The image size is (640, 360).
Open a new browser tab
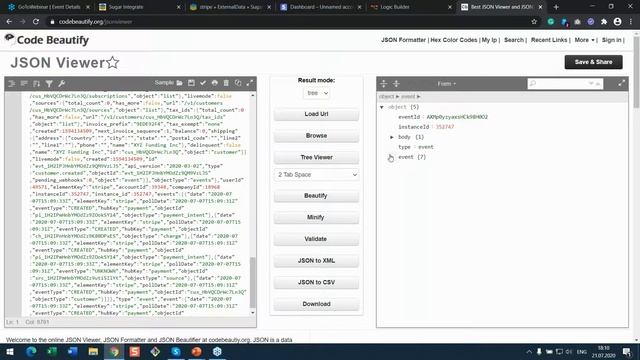556,7
